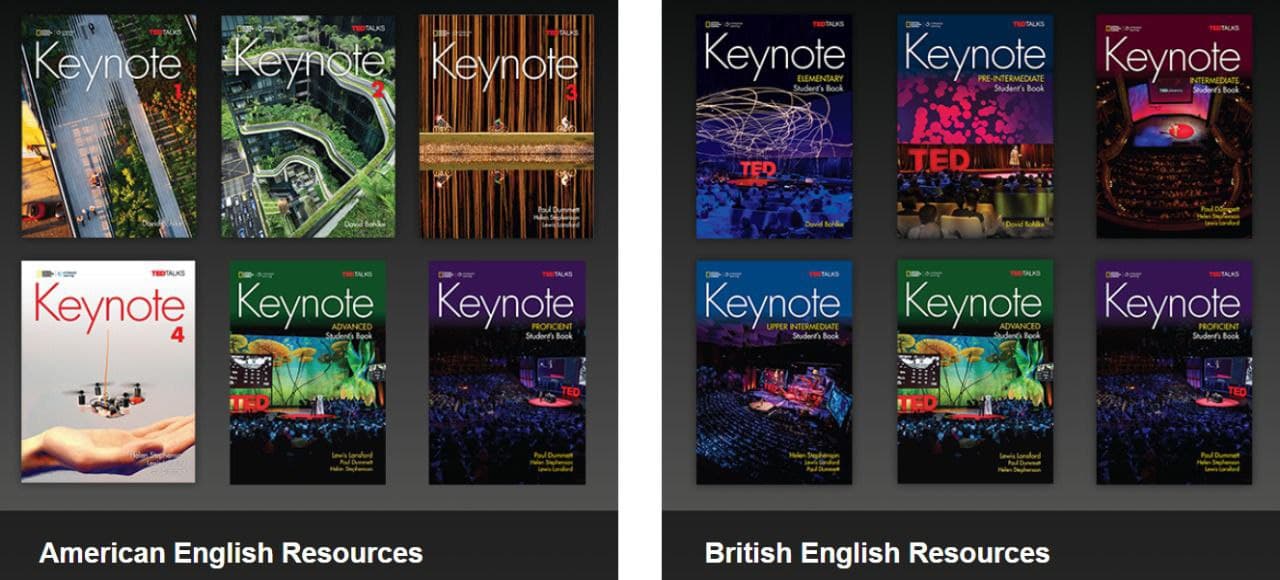This screenshot has width=1280, height=580.
Task: Open British English Resources section
Action: click(x=877, y=552)
